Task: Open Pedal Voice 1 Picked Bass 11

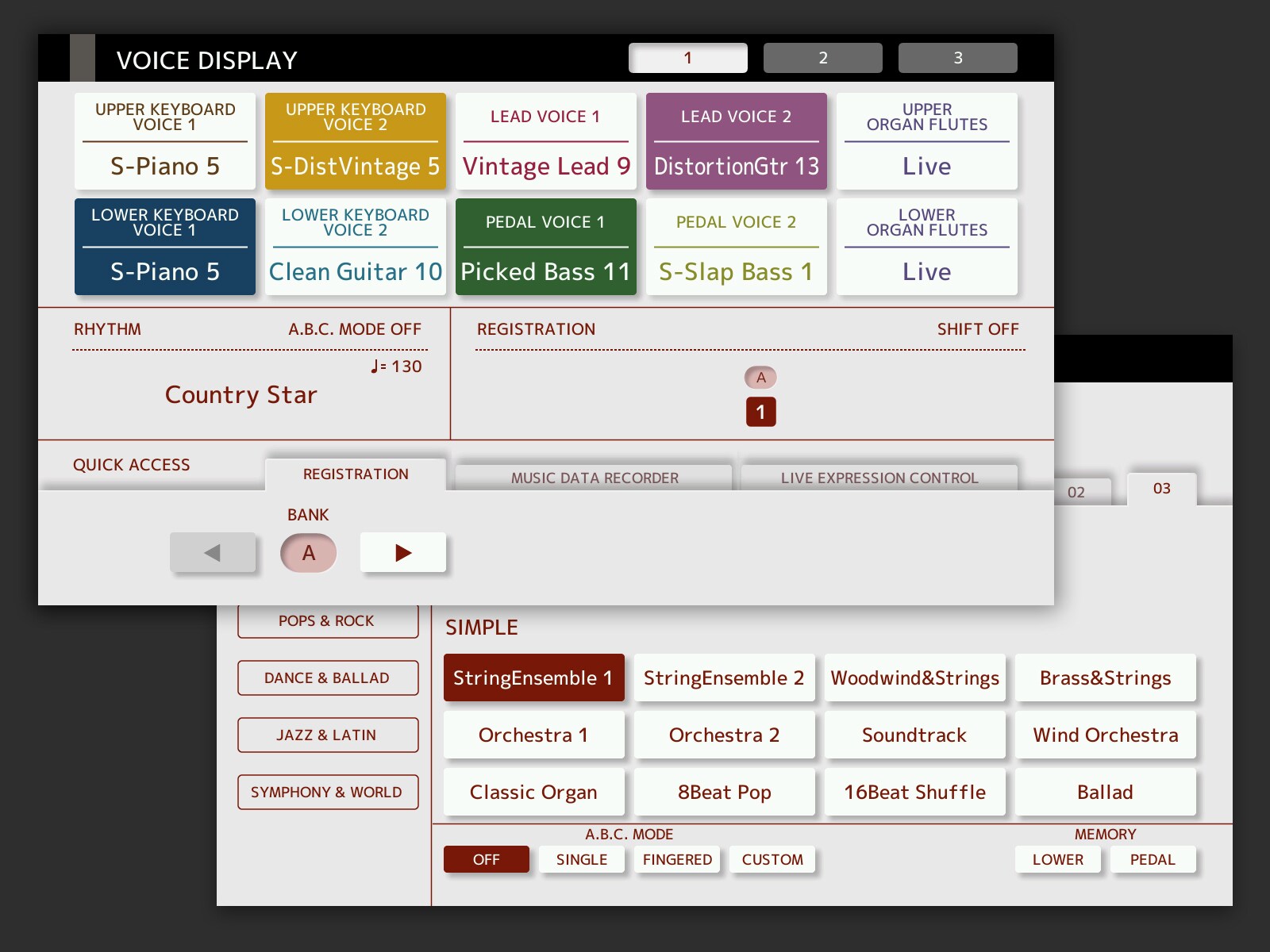Action: [x=545, y=247]
